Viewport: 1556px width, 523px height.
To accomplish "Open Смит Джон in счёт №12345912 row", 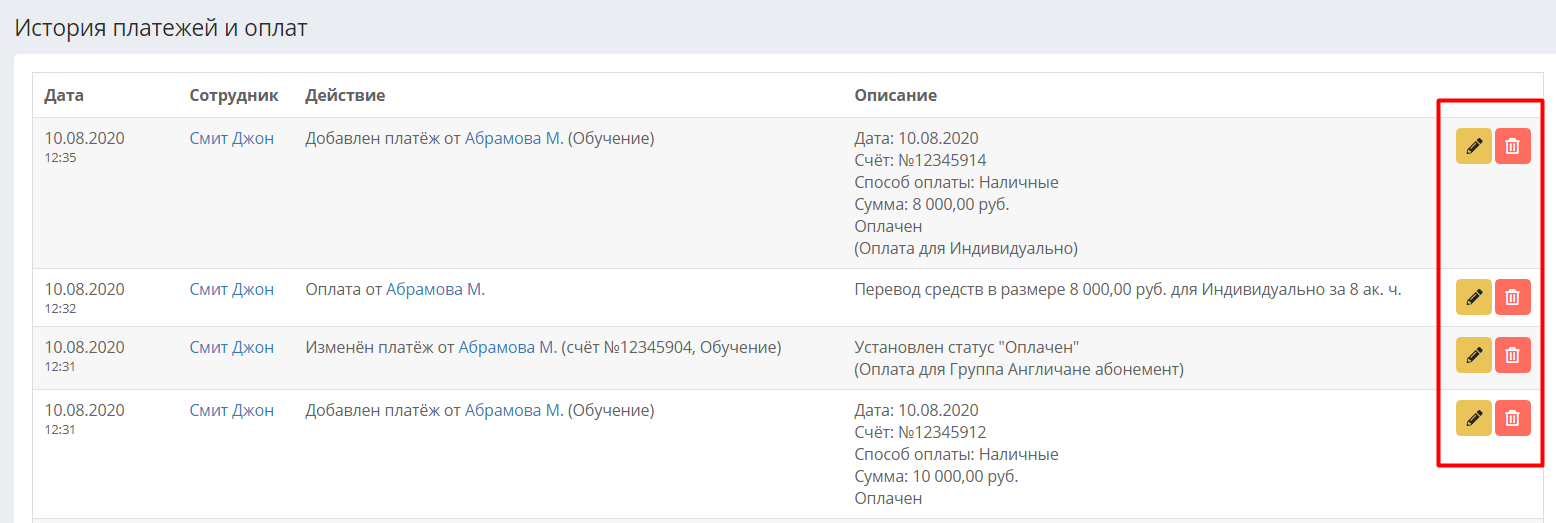I will 231,410.
